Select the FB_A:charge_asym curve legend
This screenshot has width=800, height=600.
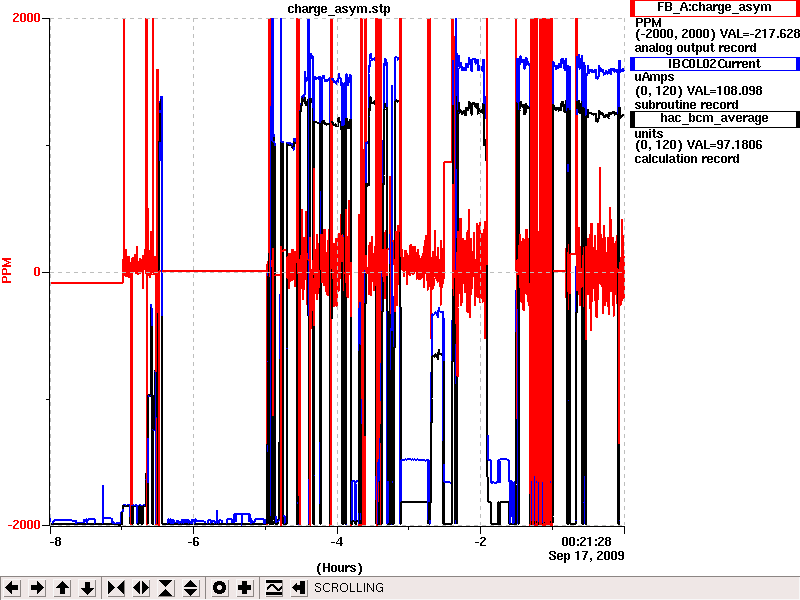(x=714, y=8)
